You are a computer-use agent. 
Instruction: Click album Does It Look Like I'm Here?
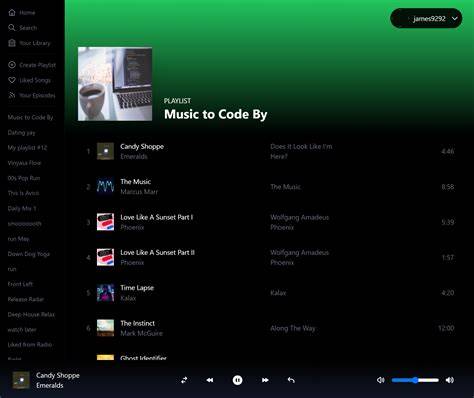tap(301, 151)
